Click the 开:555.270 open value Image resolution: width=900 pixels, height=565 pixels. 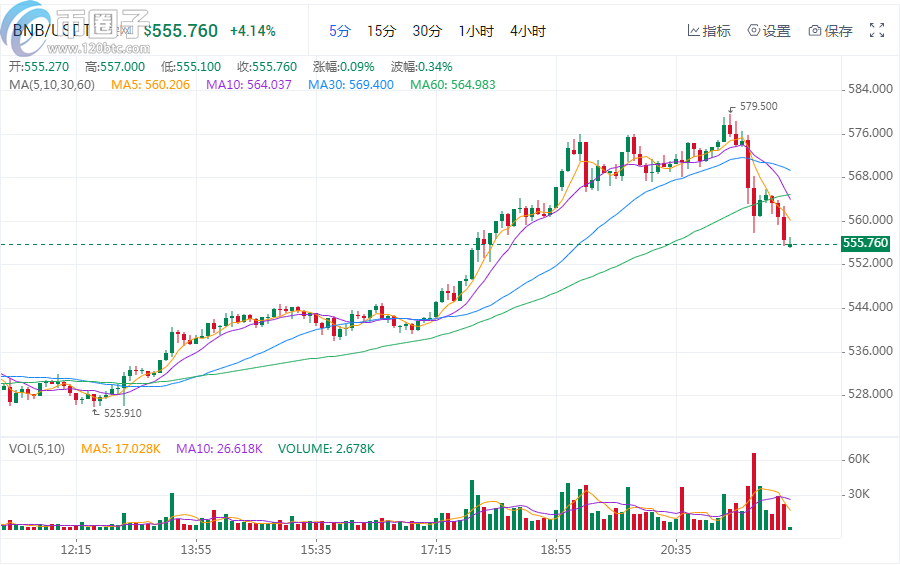point(38,67)
